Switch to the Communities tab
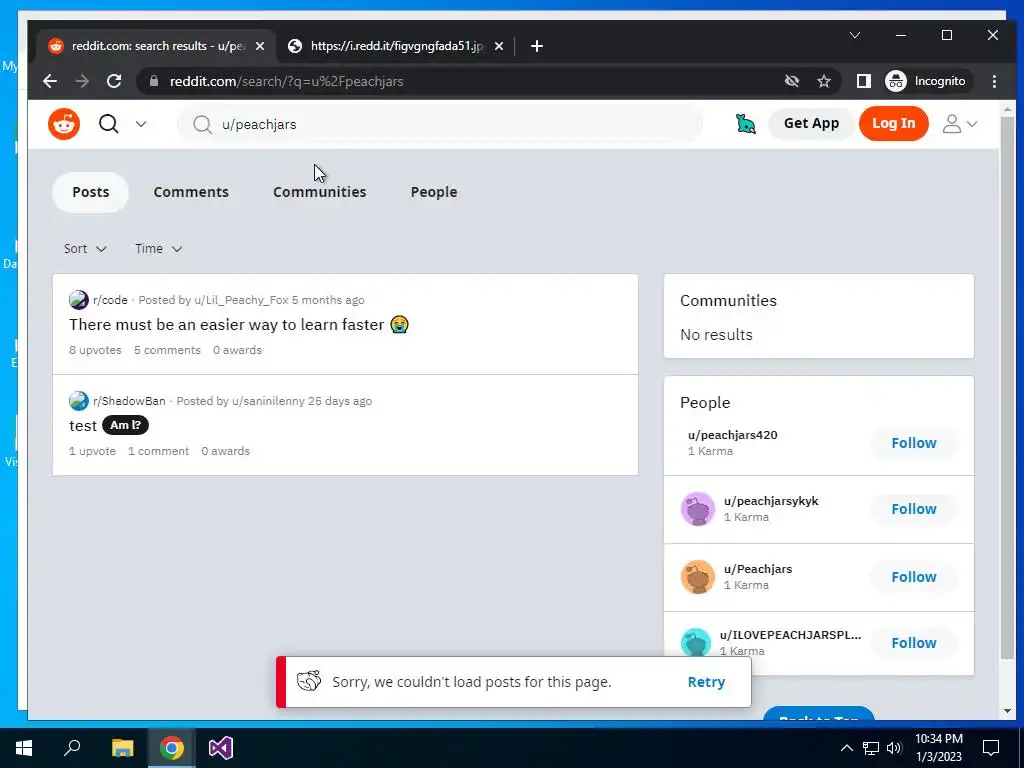Image resolution: width=1024 pixels, height=768 pixels. click(x=319, y=192)
